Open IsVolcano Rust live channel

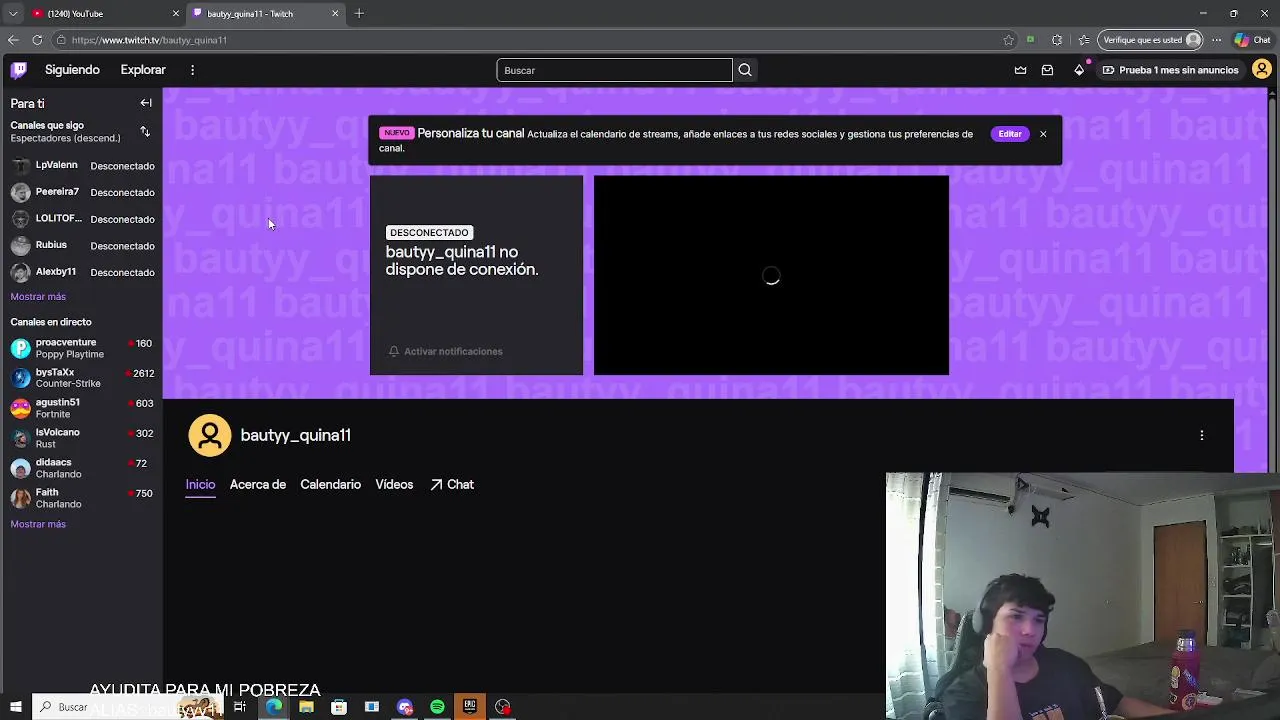point(82,438)
